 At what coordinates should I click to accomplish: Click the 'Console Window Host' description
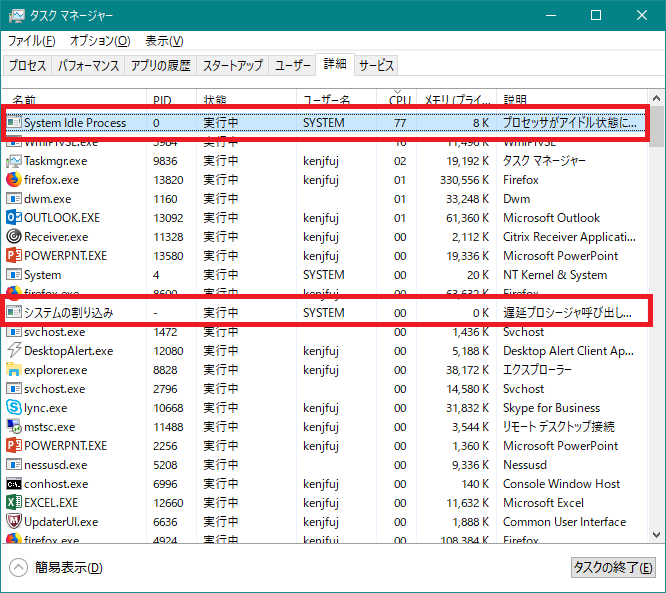click(562, 484)
